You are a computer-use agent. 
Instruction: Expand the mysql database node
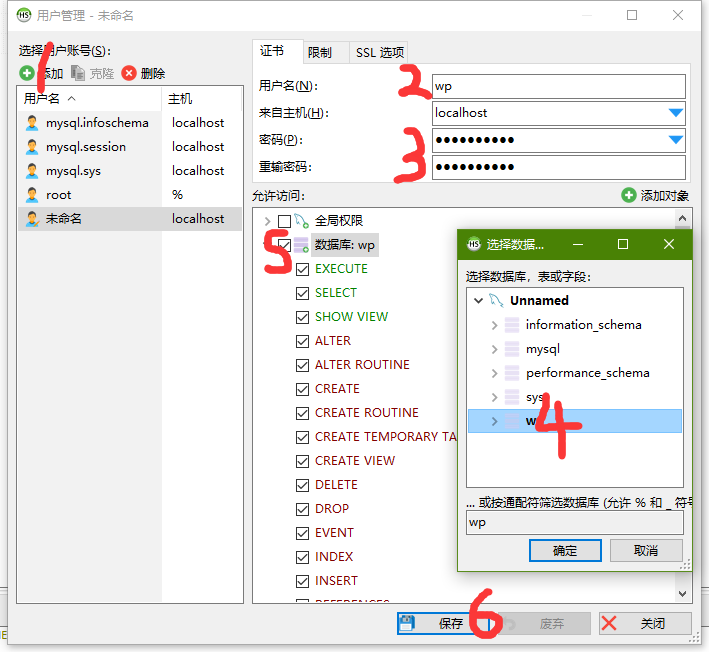[494, 349]
